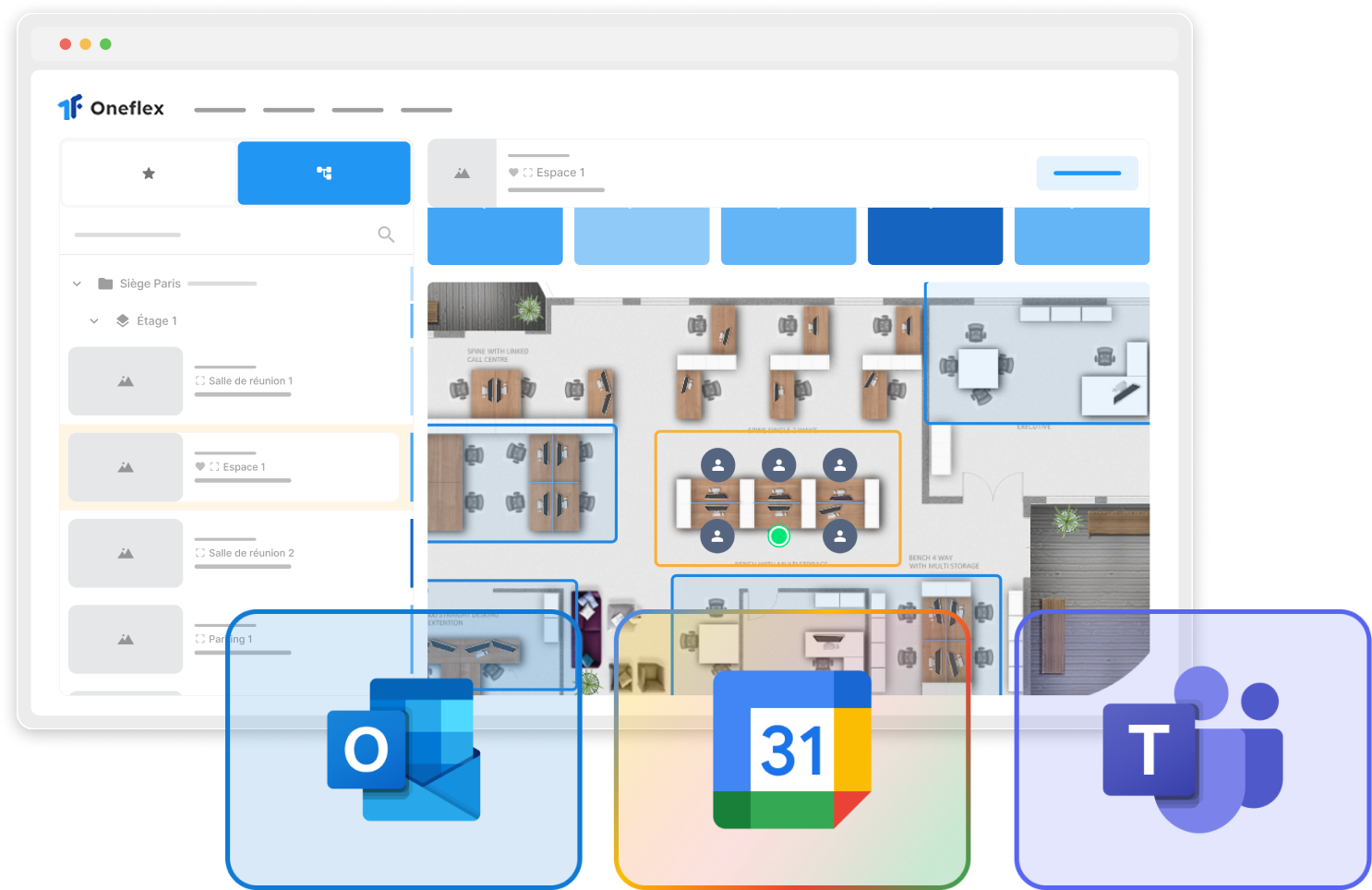Select the first blue day slot

[x=495, y=235]
